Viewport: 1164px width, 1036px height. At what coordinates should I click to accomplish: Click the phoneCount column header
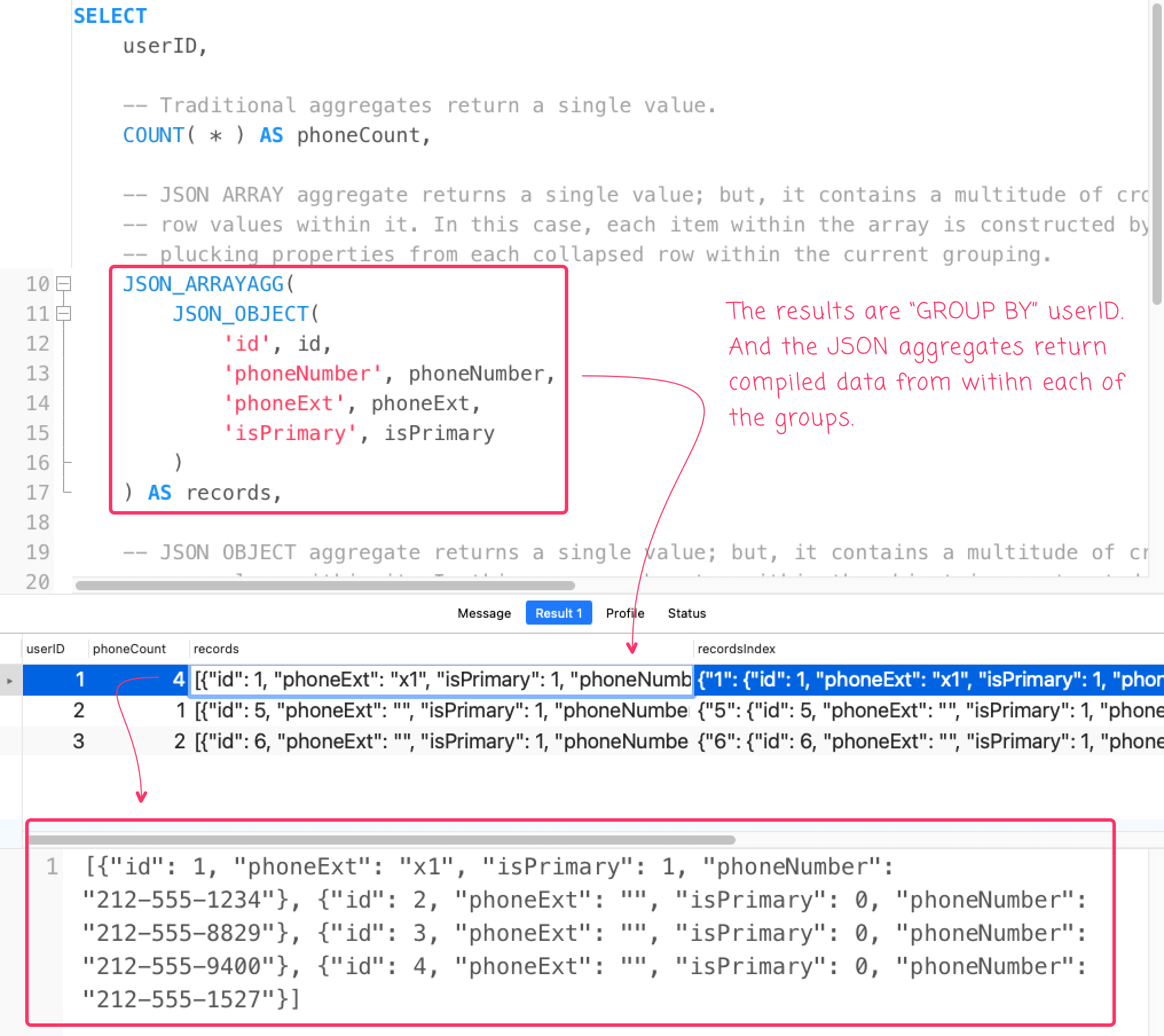pyautogui.click(x=129, y=649)
